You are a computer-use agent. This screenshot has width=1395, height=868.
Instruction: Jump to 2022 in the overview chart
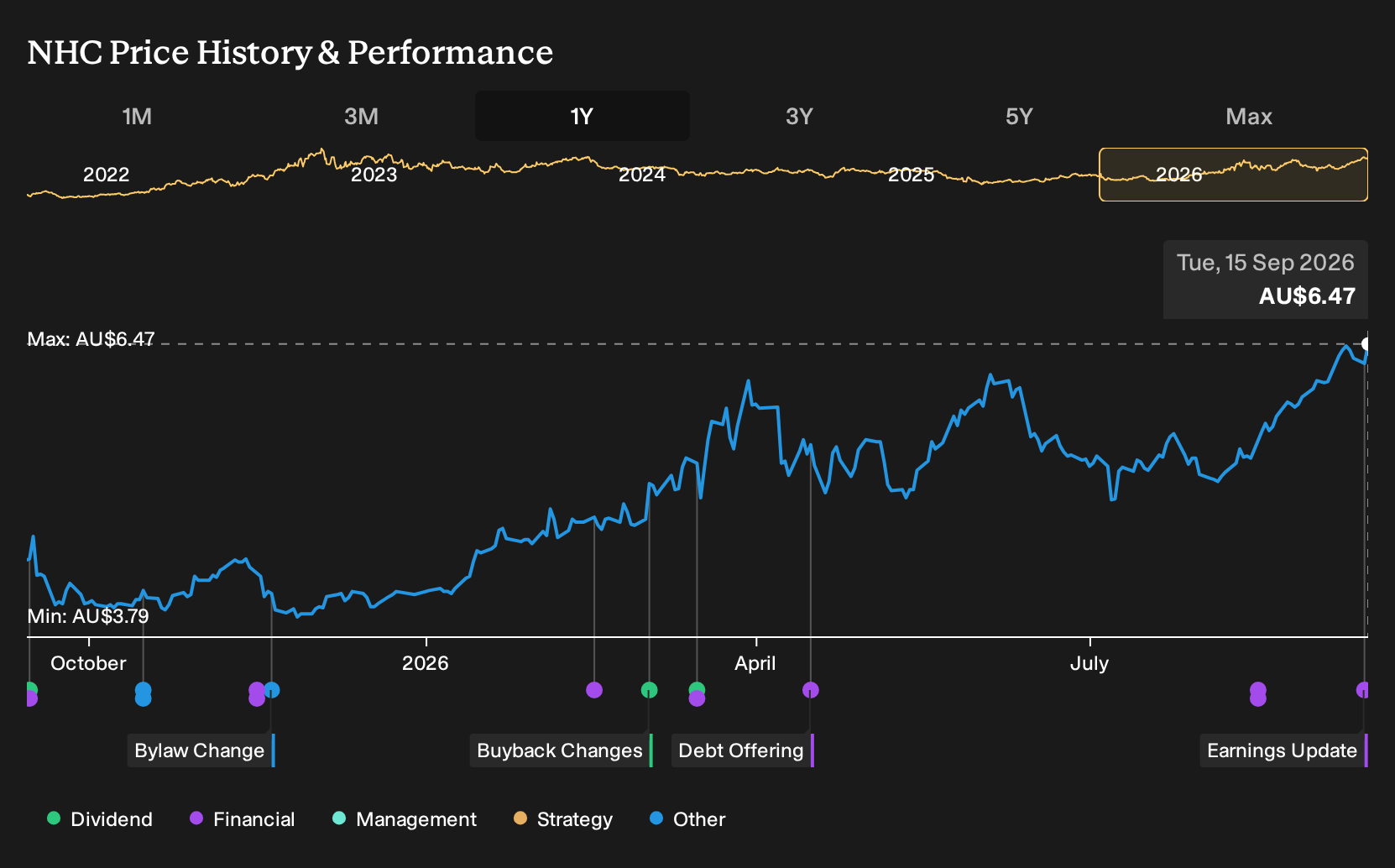[x=106, y=175]
